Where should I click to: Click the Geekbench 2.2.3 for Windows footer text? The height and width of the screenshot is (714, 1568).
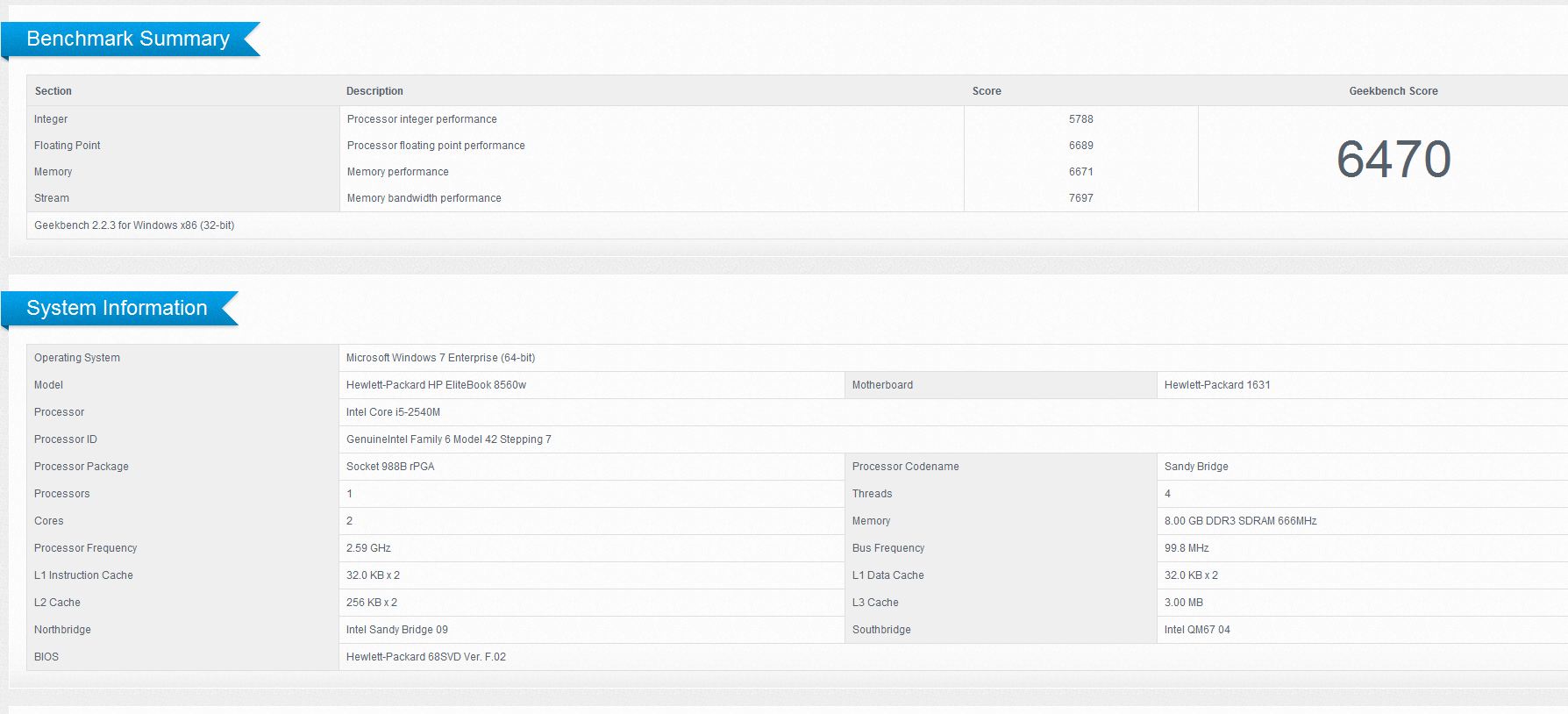click(x=134, y=225)
